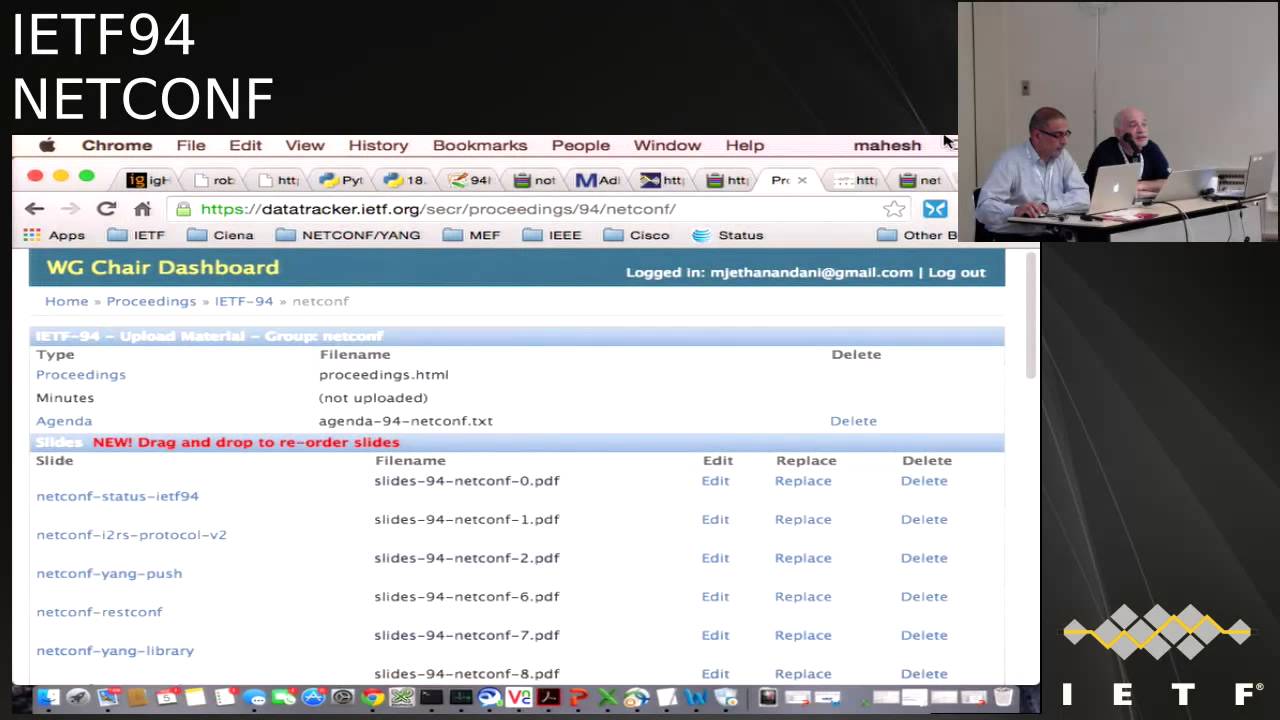The width and height of the screenshot is (1280, 720).
Task: Open the Proceedings link under Type
Action: coord(81,375)
